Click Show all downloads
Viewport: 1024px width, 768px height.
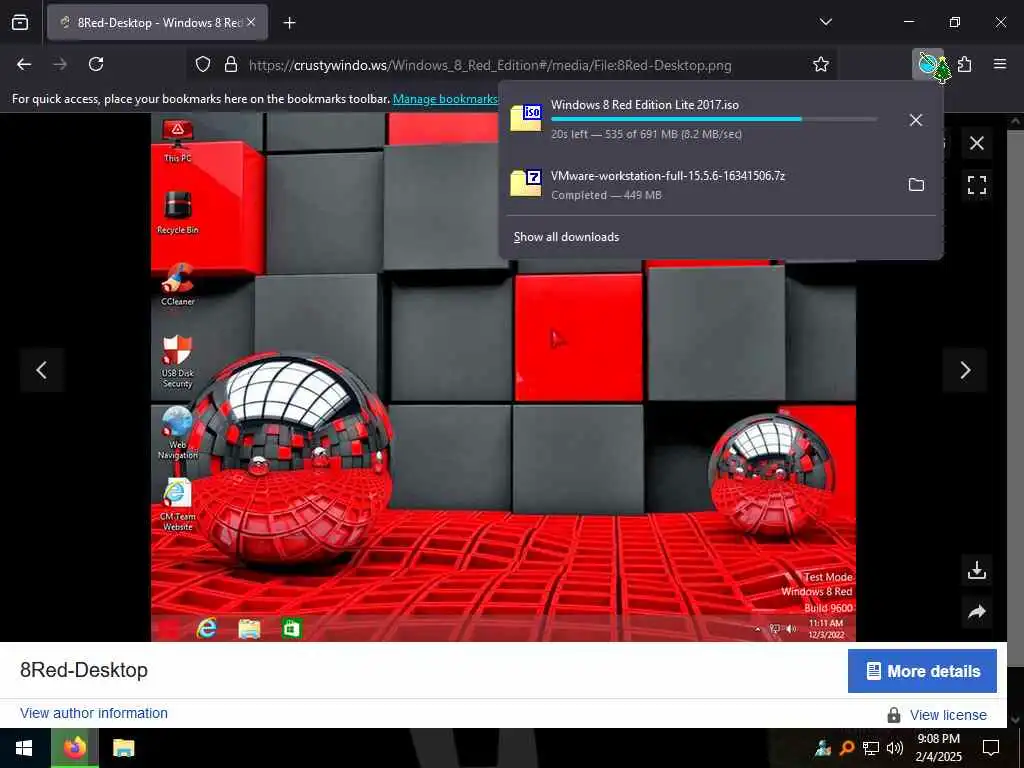566,237
